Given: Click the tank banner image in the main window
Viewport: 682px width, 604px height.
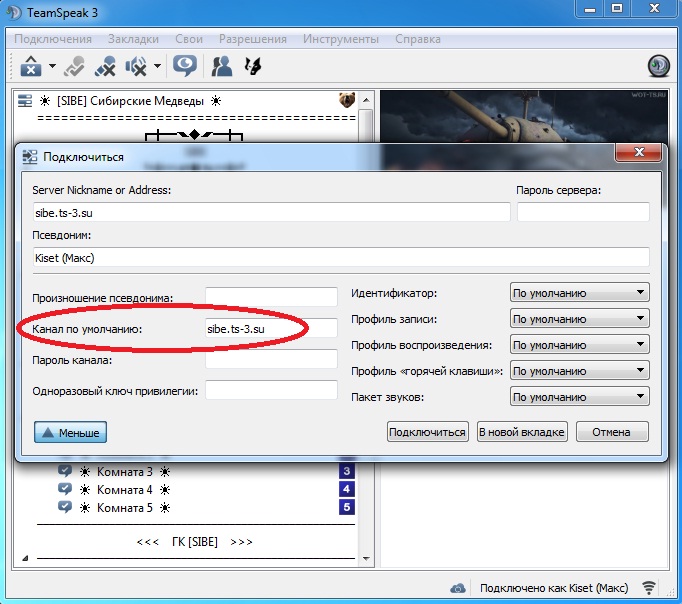Looking at the screenshot, I should [524, 117].
